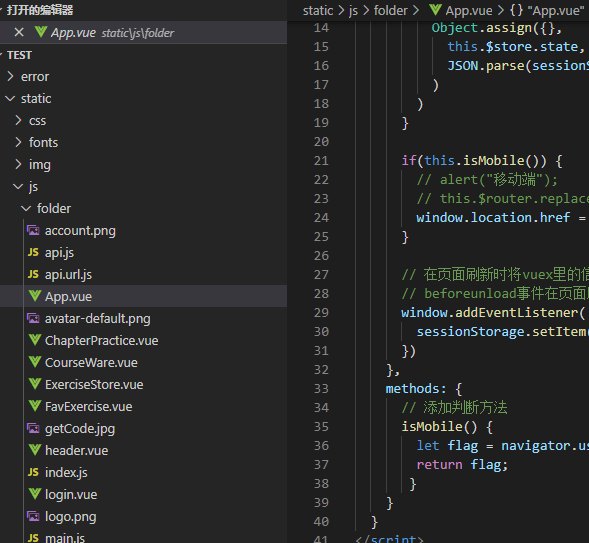Click 'static' in the breadcrumb
Image resolution: width=589 pixels, height=543 pixels.
(x=318, y=11)
